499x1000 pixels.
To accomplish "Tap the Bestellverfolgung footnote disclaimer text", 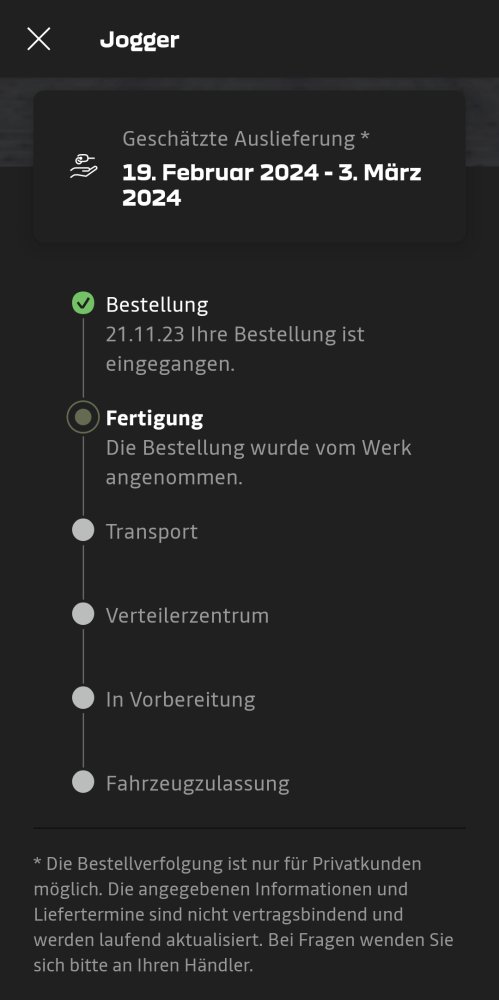I will [x=244, y=915].
